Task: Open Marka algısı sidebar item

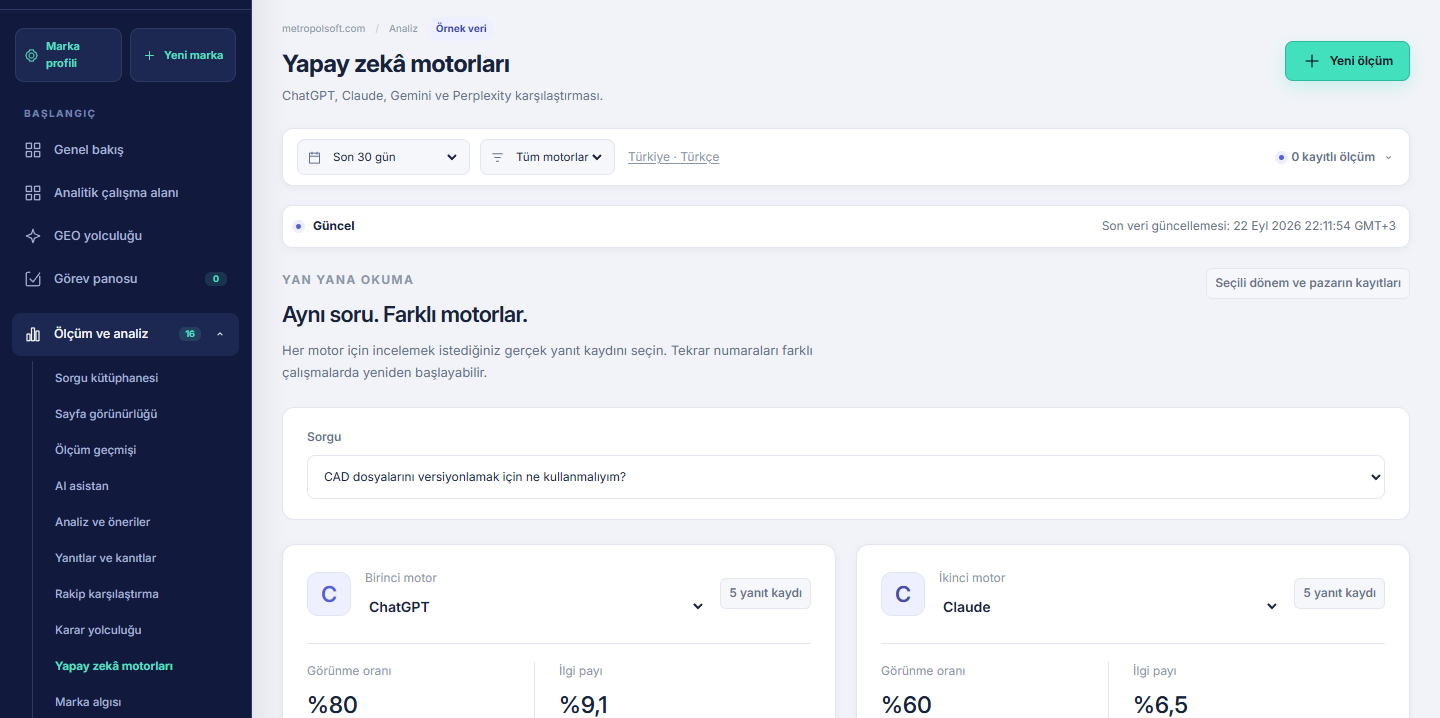Action: (88, 702)
